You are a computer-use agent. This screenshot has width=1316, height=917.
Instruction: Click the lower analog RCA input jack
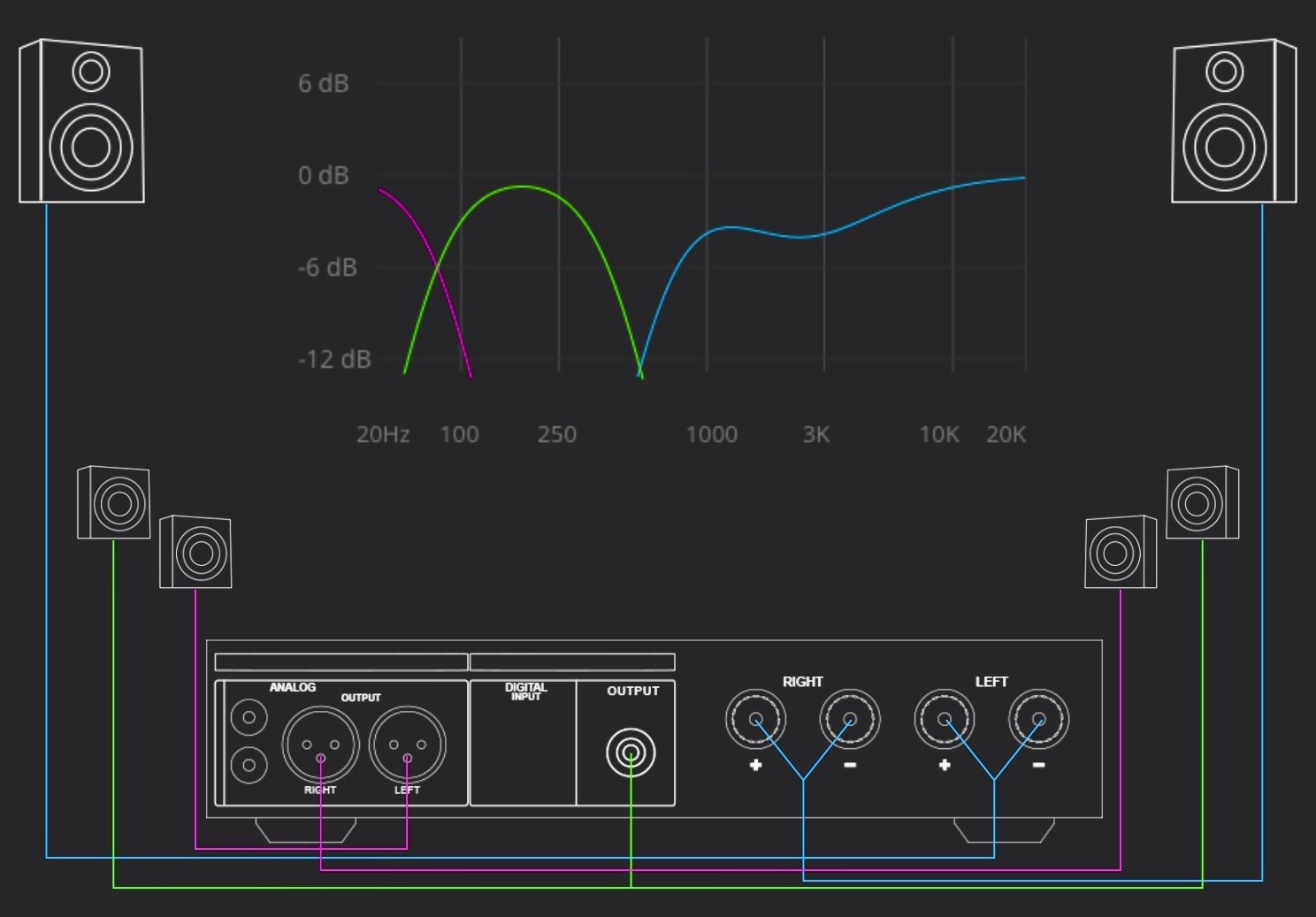click(249, 765)
